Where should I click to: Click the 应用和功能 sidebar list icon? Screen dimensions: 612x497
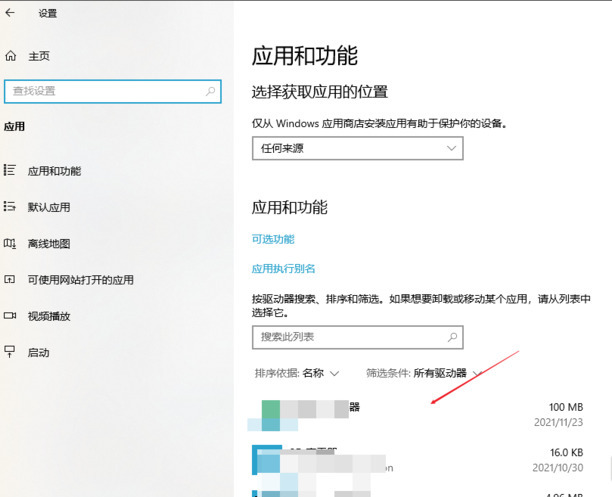pyautogui.click(x=10, y=170)
